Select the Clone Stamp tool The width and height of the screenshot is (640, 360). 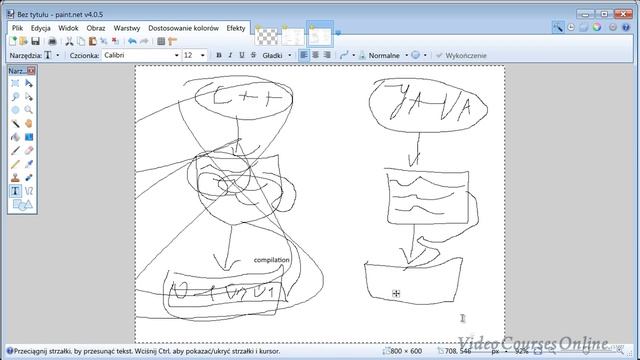(15, 178)
